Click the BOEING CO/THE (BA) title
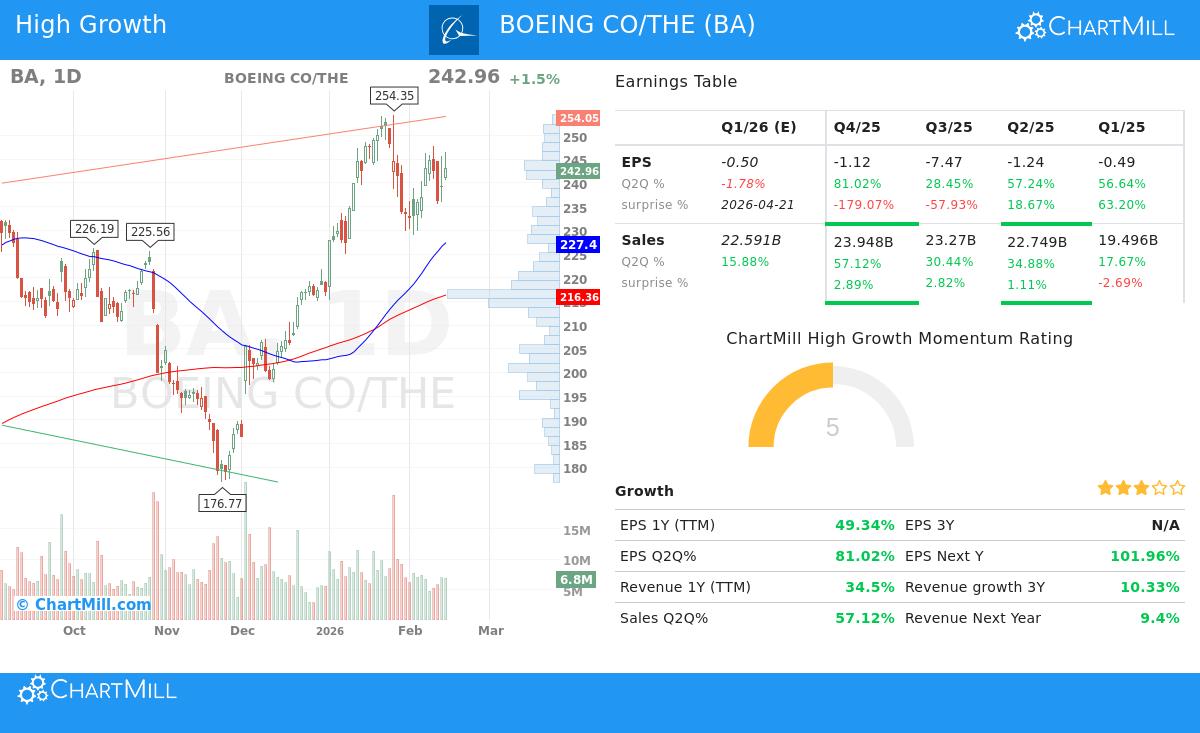1200x733 pixels. click(628, 23)
